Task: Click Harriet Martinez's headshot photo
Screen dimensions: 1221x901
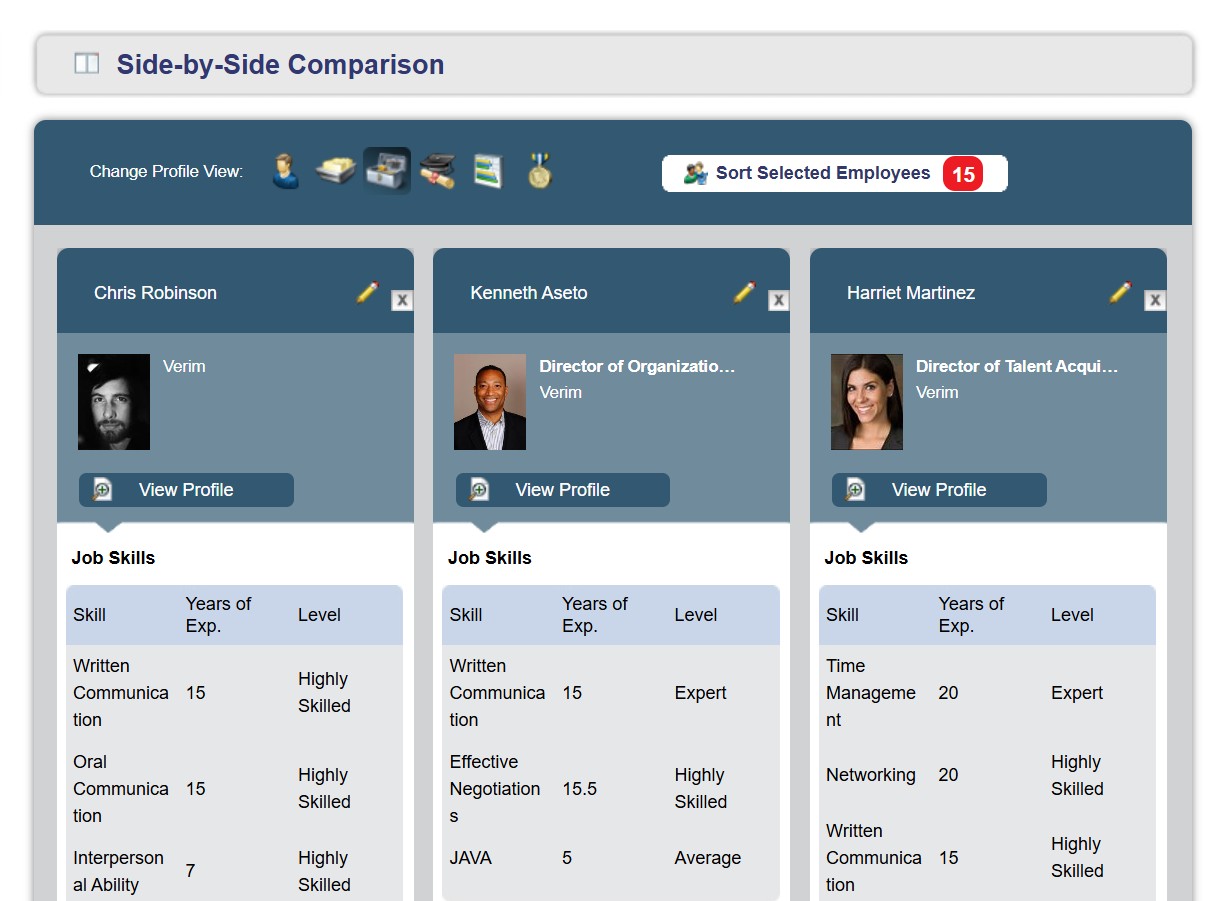Action: coord(867,402)
